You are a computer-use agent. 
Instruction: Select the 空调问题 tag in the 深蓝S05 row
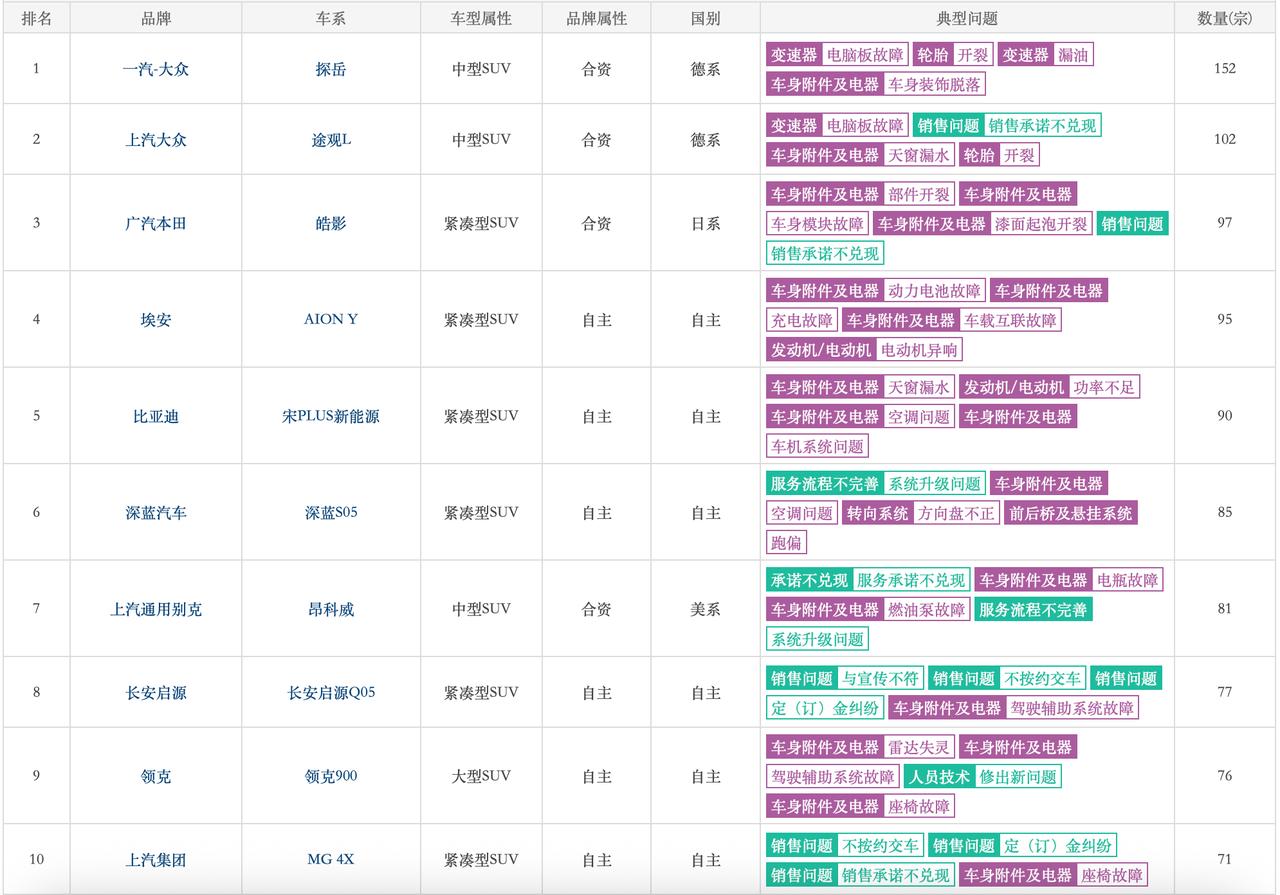802,514
